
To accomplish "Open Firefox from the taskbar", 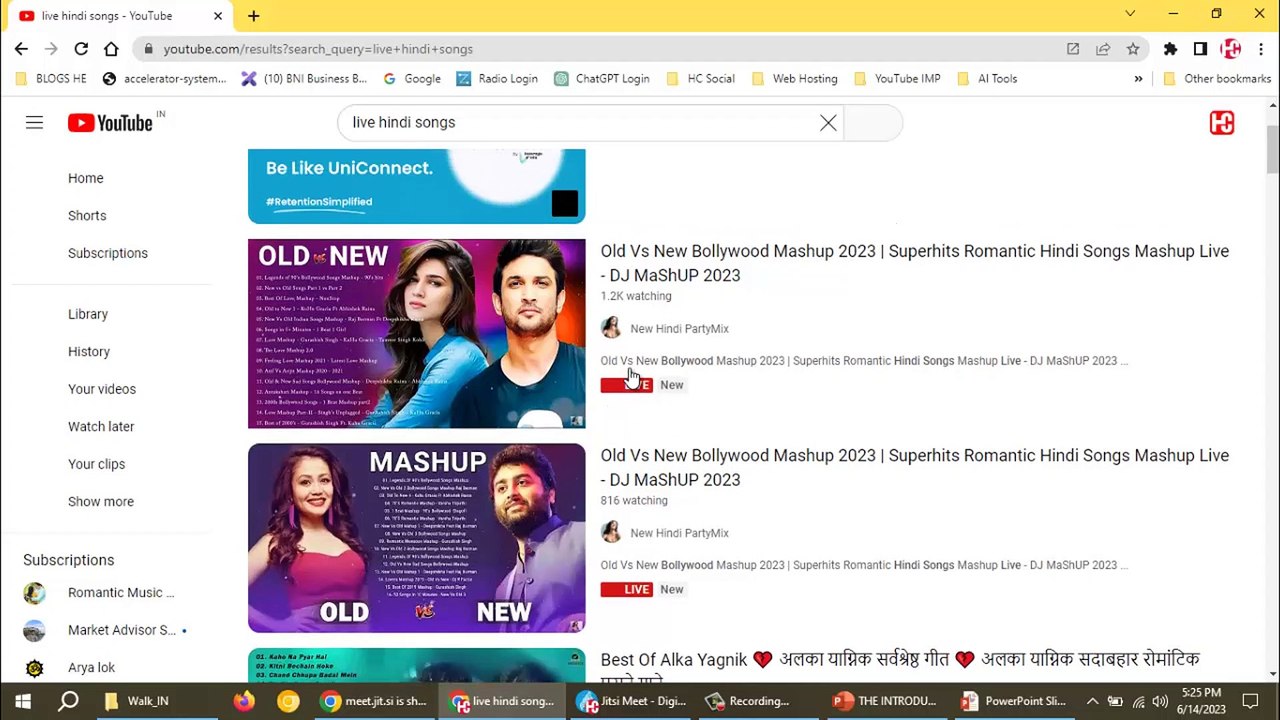I will tap(244, 701).
